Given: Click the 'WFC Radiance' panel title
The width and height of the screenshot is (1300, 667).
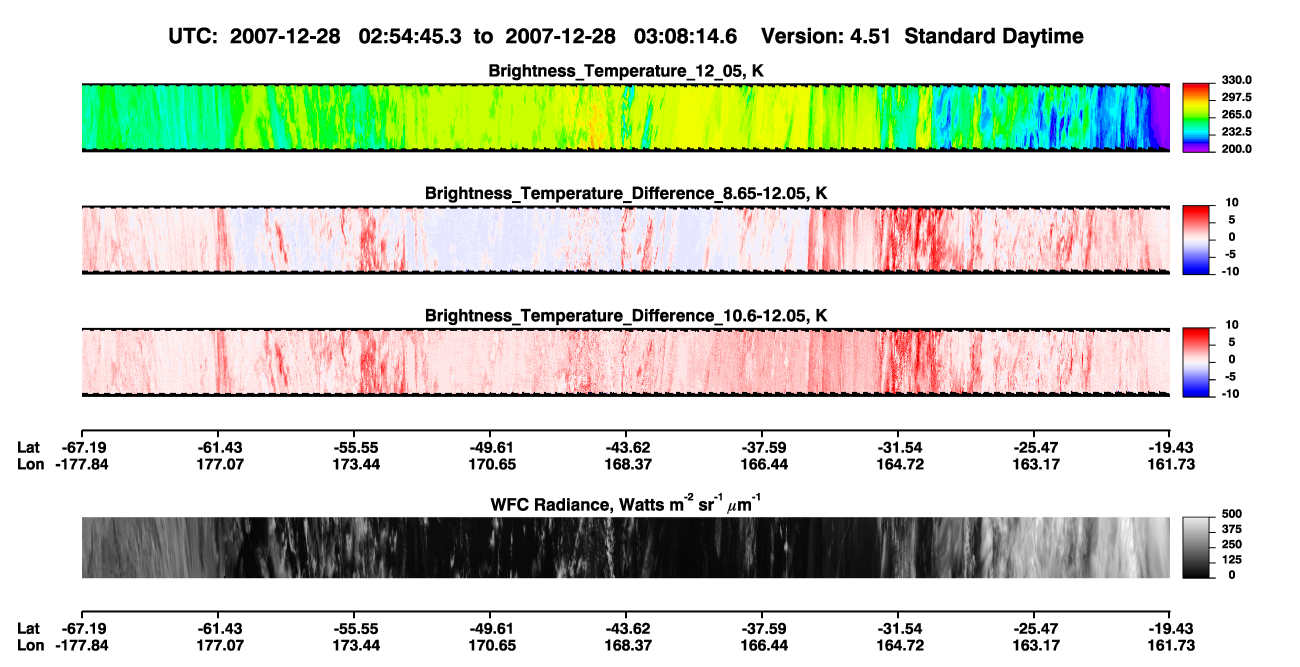Looking at the screenshot, I should pyautogui.click(x=626, y=503).
